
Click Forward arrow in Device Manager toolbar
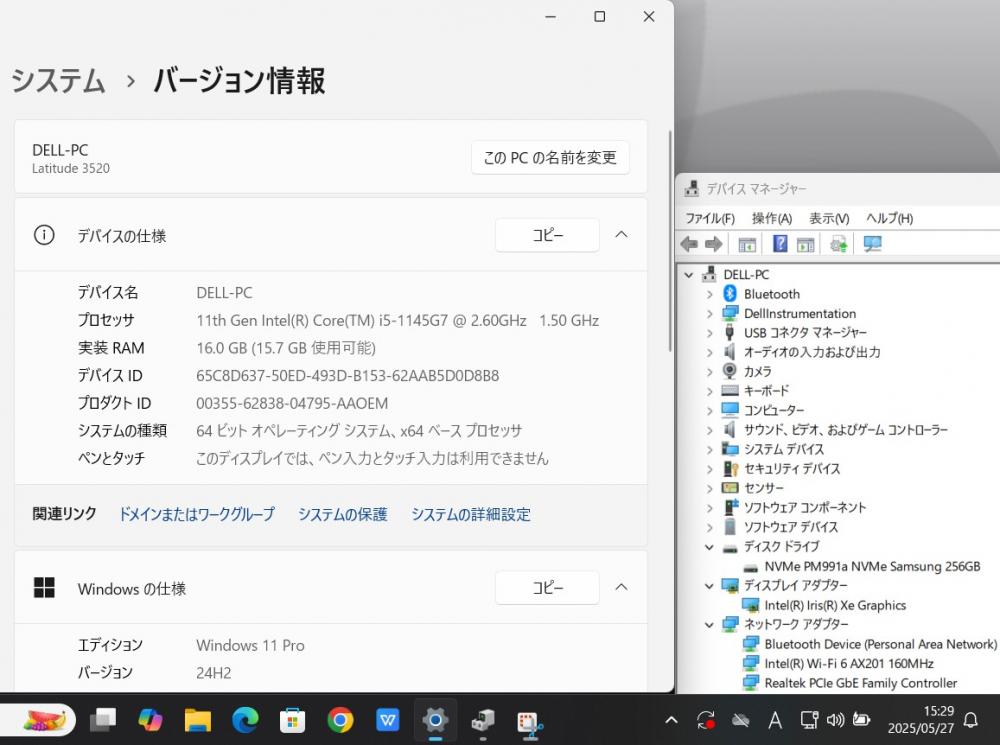(713, 244)
